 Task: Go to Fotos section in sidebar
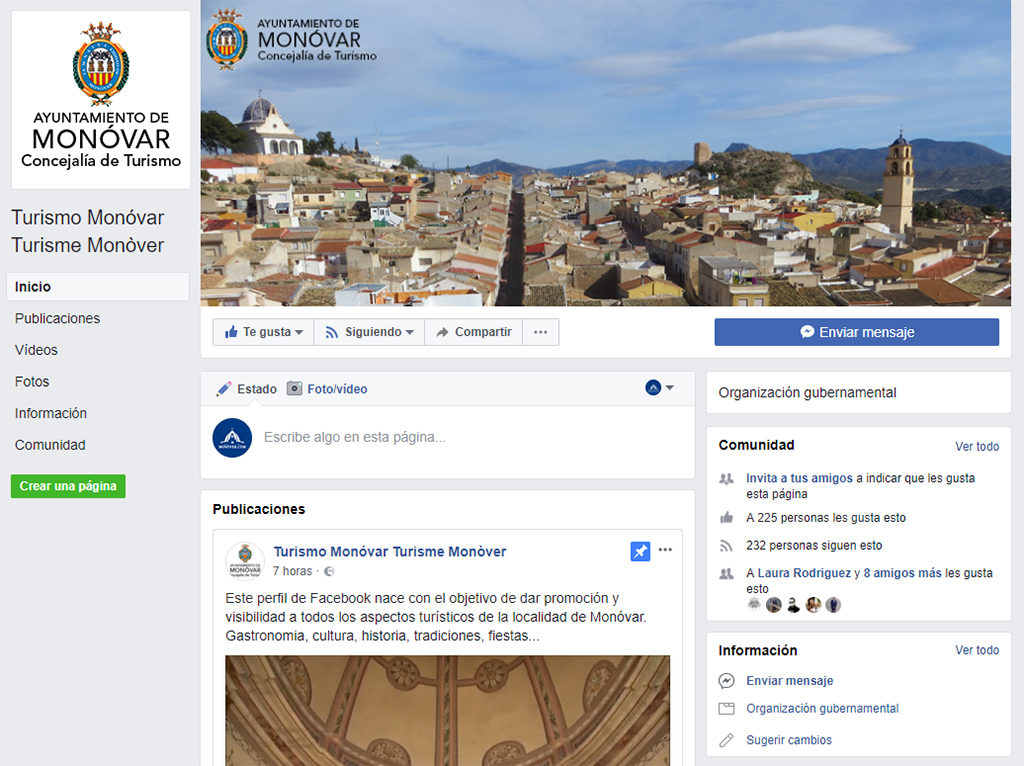click(x=32, y=382)
